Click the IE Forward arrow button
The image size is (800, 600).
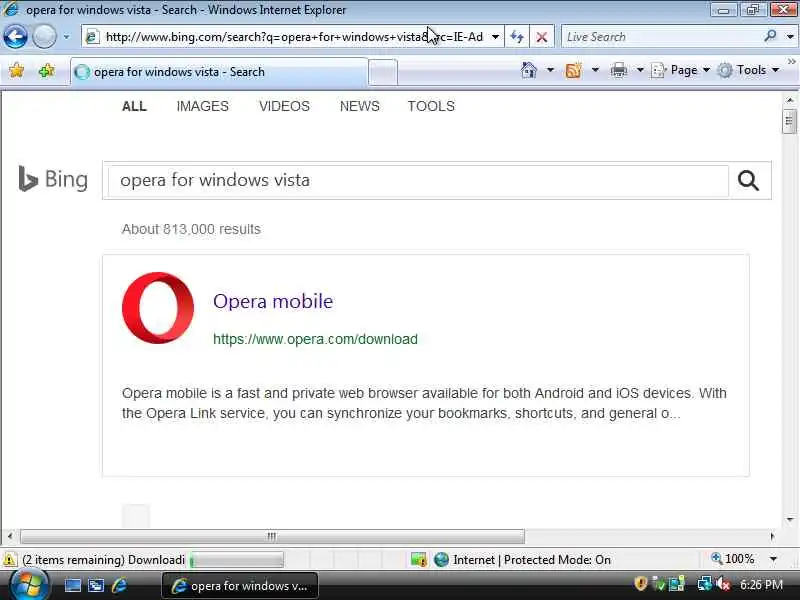pos(44,37)
